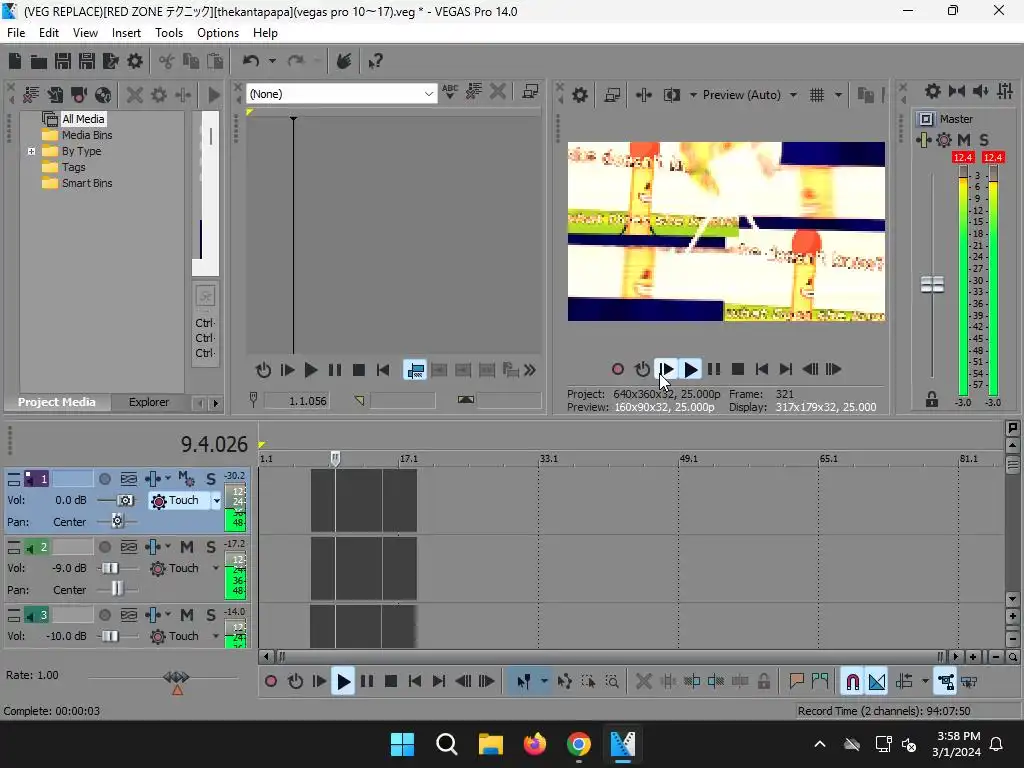Open a project with the folder icon

[x=39, y=61]
